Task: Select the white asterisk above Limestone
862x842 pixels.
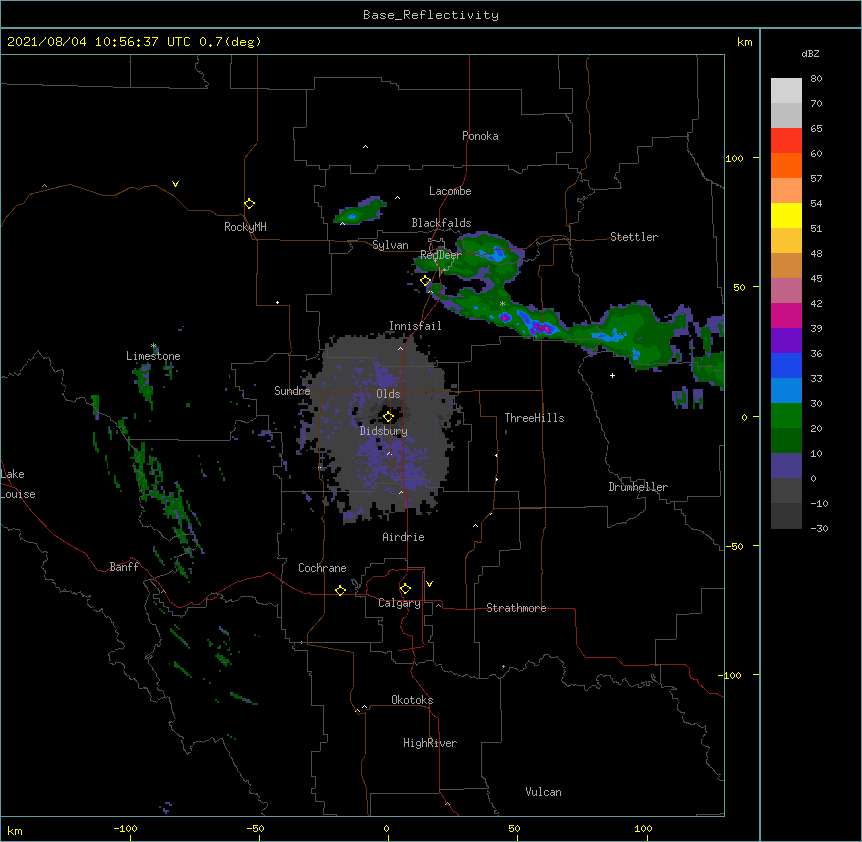Action: 154,346
